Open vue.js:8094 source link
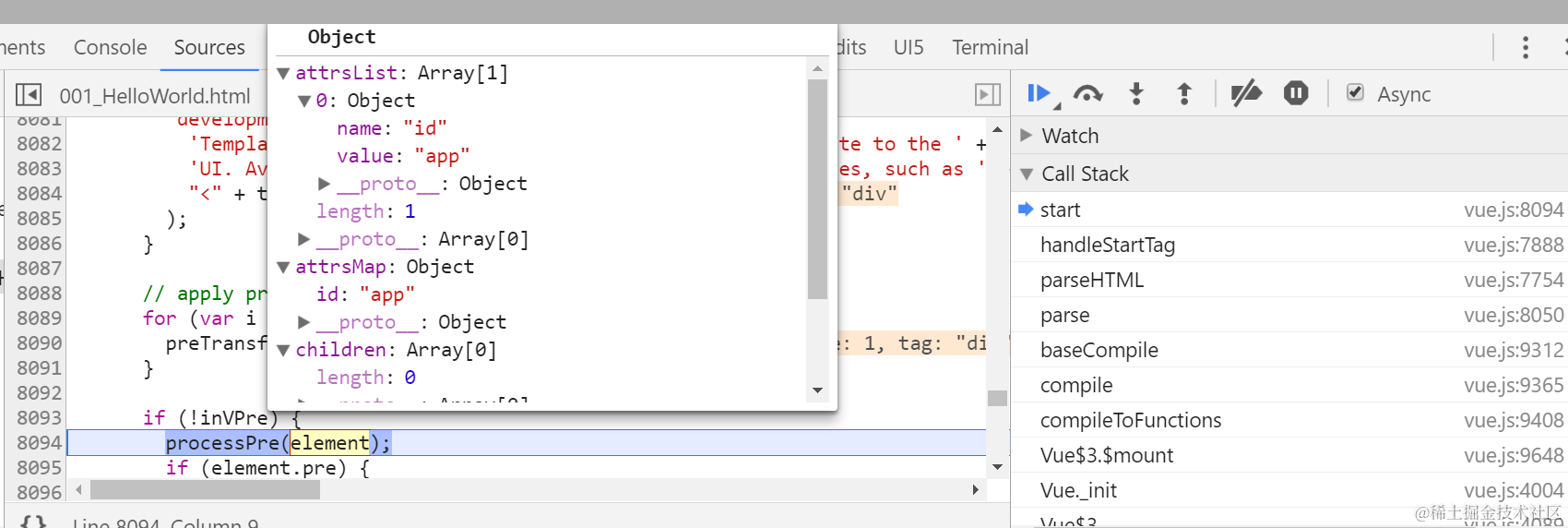The height and width of the screenshot is (528, 1568). click(1514, 210)
